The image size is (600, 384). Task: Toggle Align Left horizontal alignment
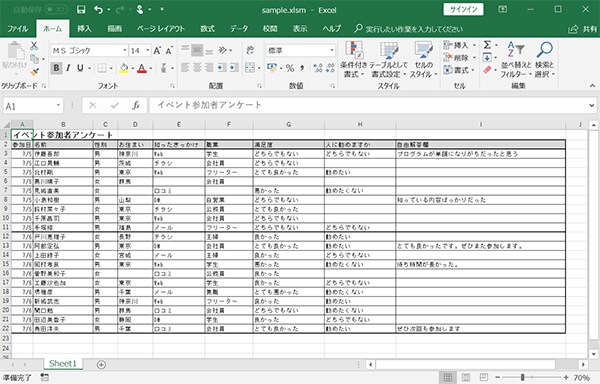(185, 68)
